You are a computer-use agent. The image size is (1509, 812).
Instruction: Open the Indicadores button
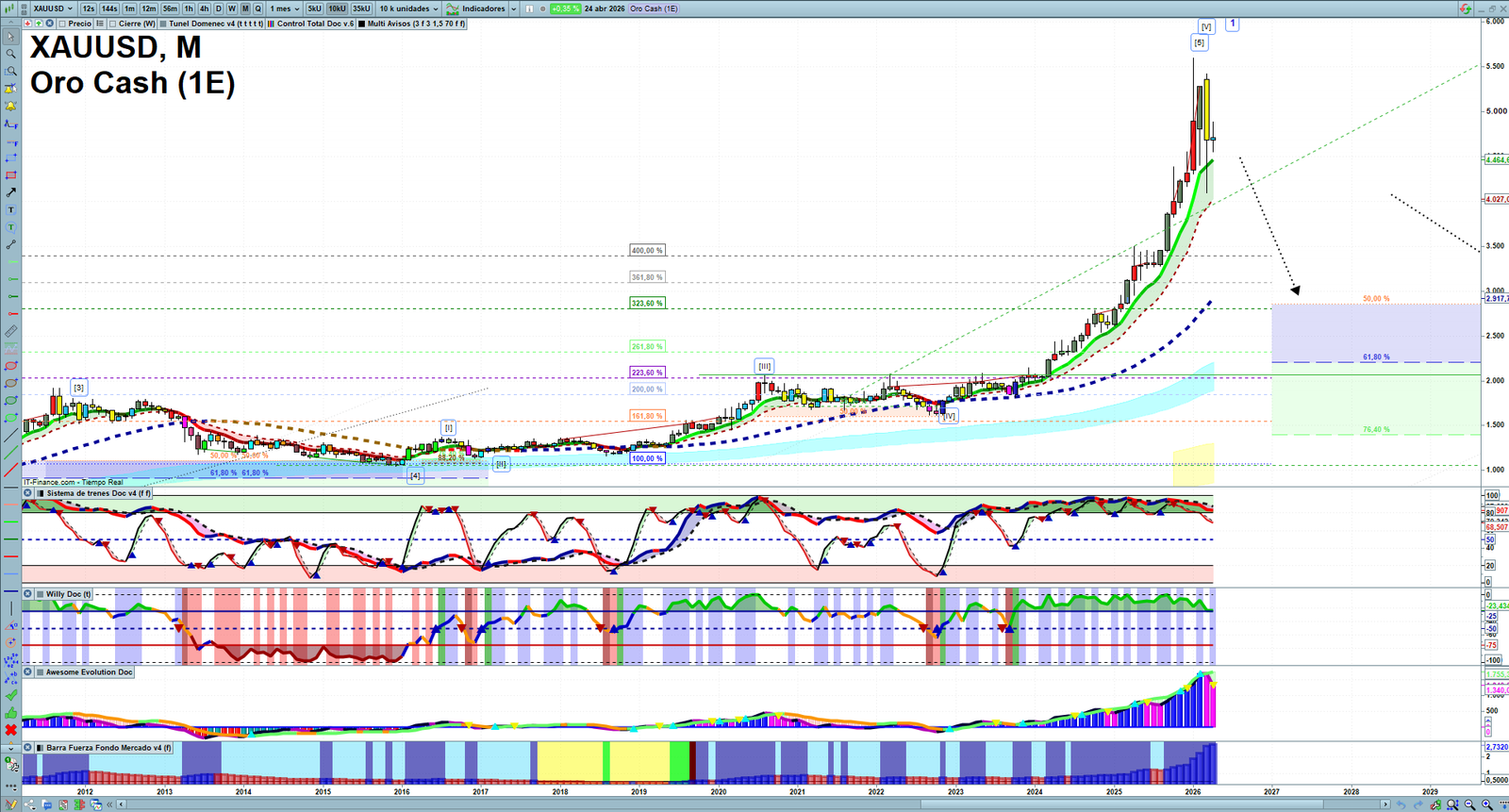(482, 8)
